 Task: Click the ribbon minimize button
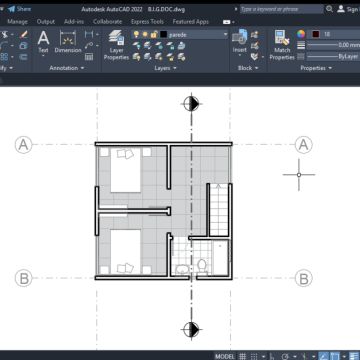coord(226,22)
